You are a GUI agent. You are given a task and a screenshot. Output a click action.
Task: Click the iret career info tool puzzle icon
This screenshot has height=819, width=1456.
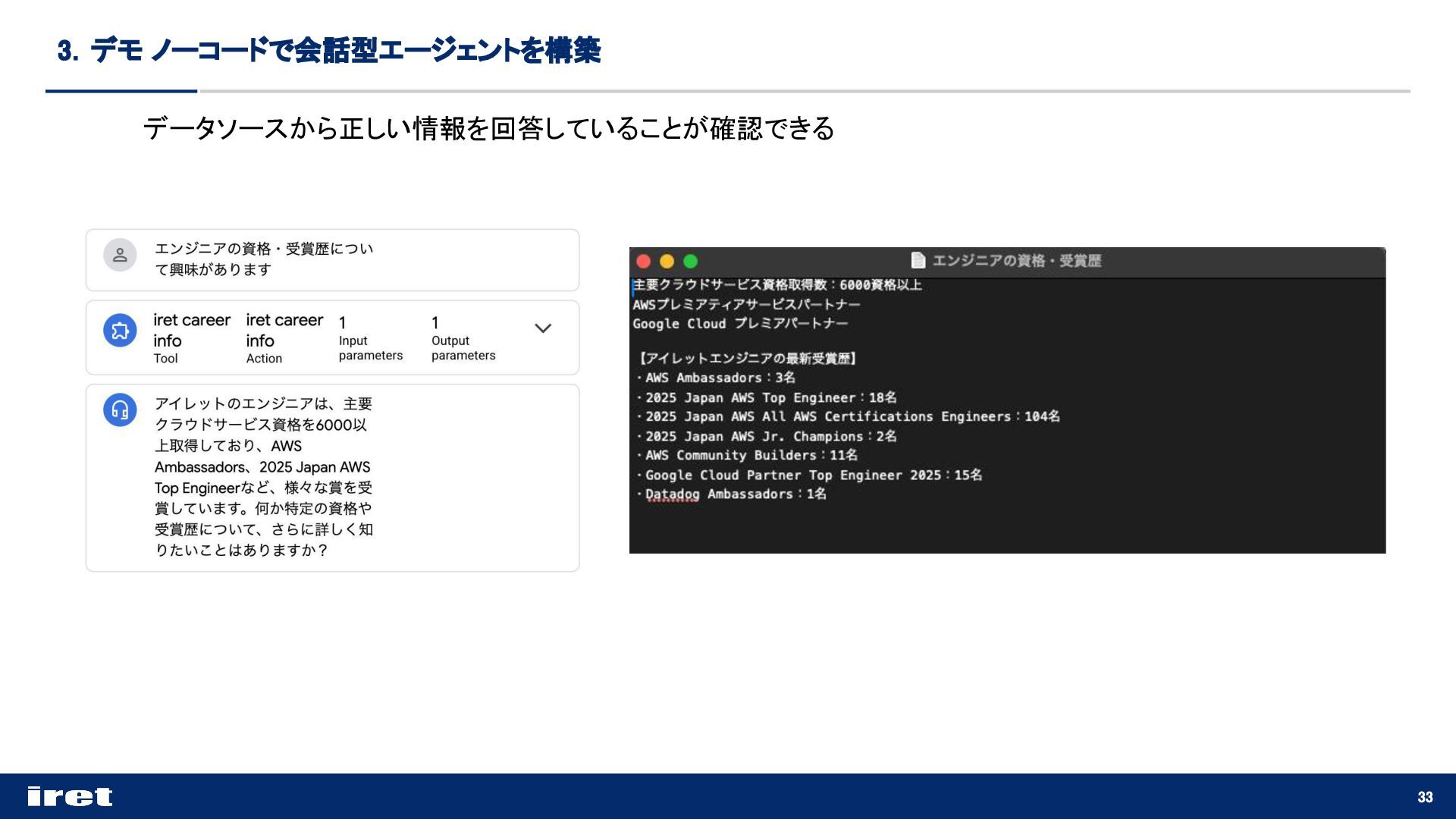pos(120,331)
